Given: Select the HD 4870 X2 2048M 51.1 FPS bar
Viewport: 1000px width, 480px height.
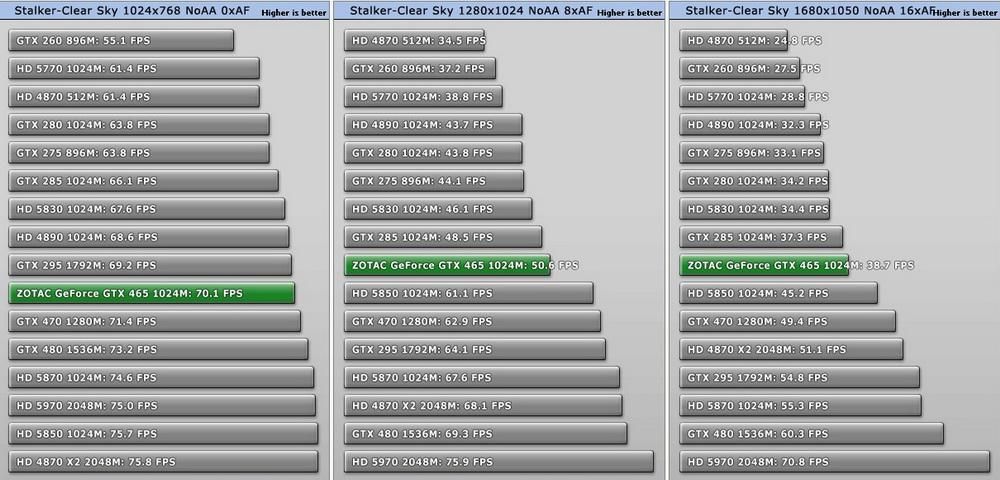Looking at the screenshot, I should coord(791,349).
